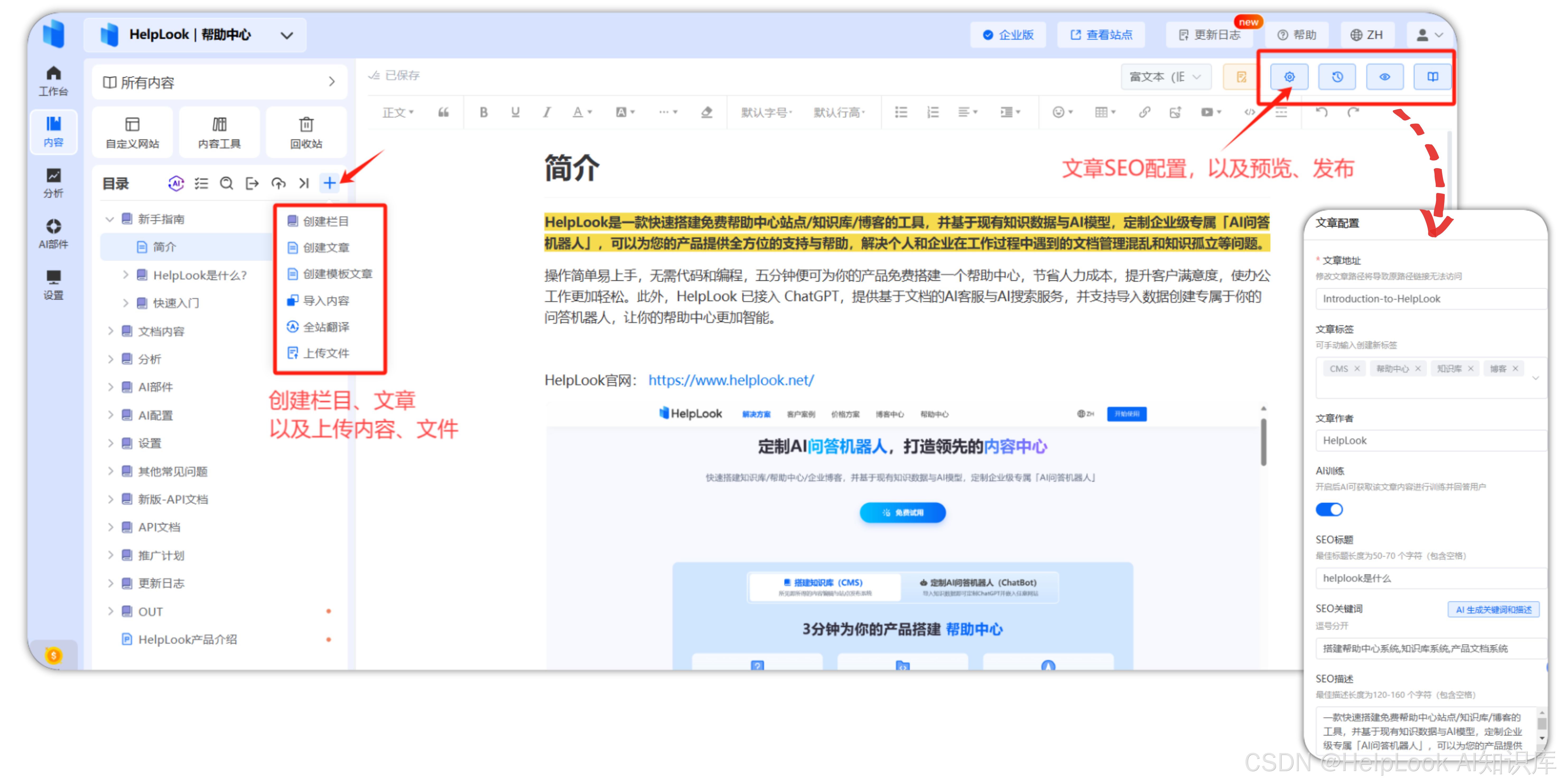
Task: Open the 设置 sidebar icon
Action: (x=53, y=285)
